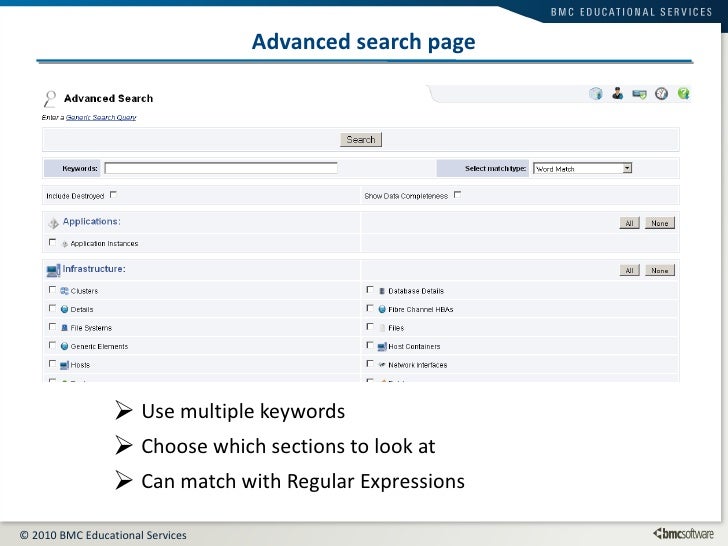Check the Hosts checkbox
The image size is (728, 546).
tap(52, 364)
